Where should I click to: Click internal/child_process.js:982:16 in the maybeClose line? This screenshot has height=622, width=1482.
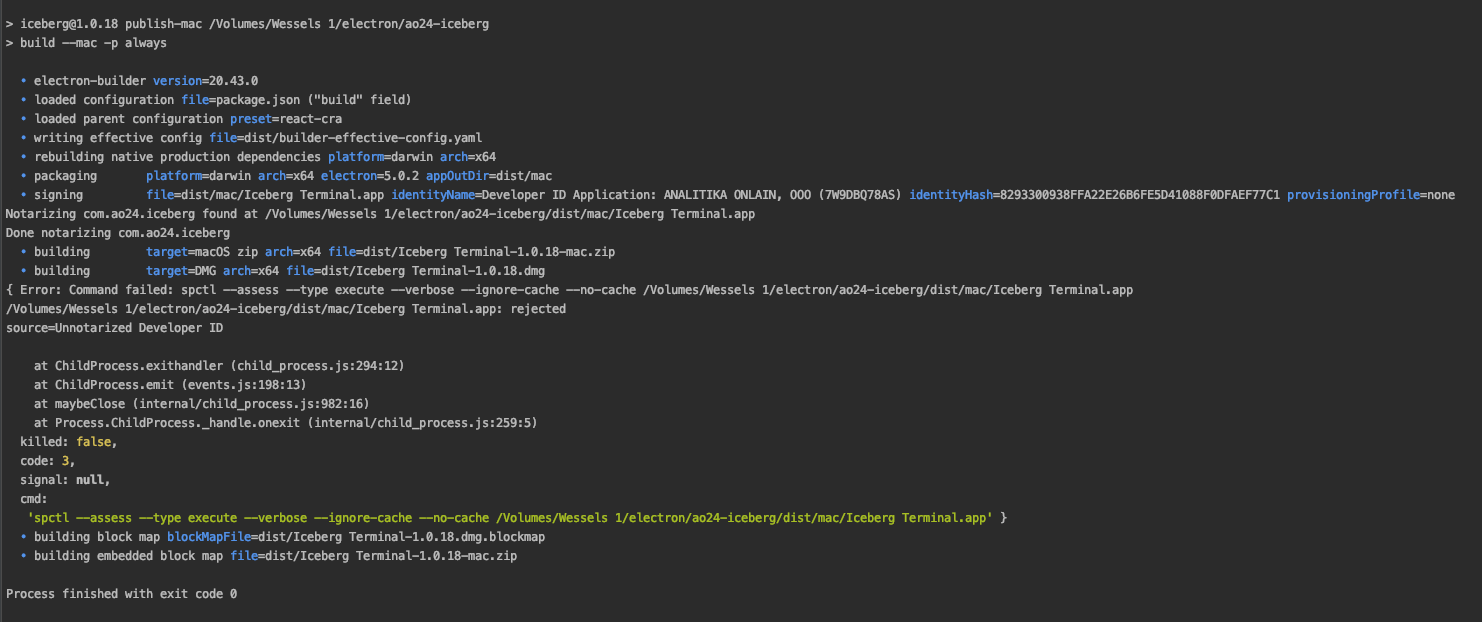coord(254,404)
